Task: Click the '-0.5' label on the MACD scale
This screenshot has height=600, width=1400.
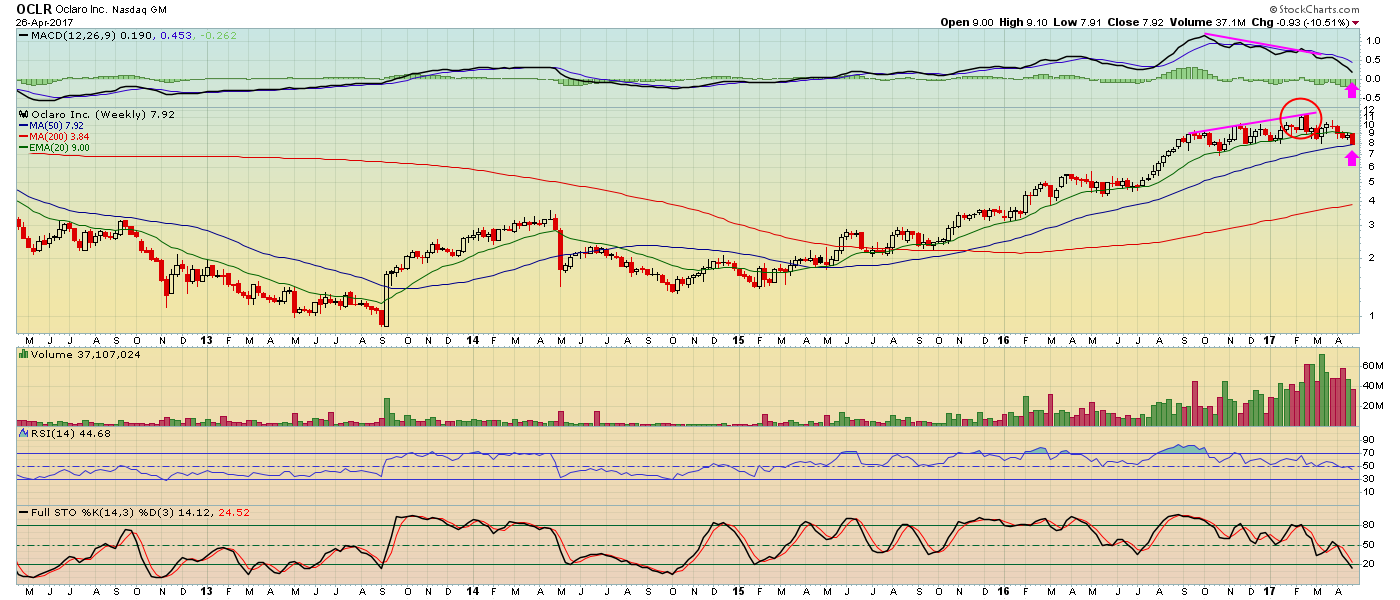Action: pos(1371,97)
